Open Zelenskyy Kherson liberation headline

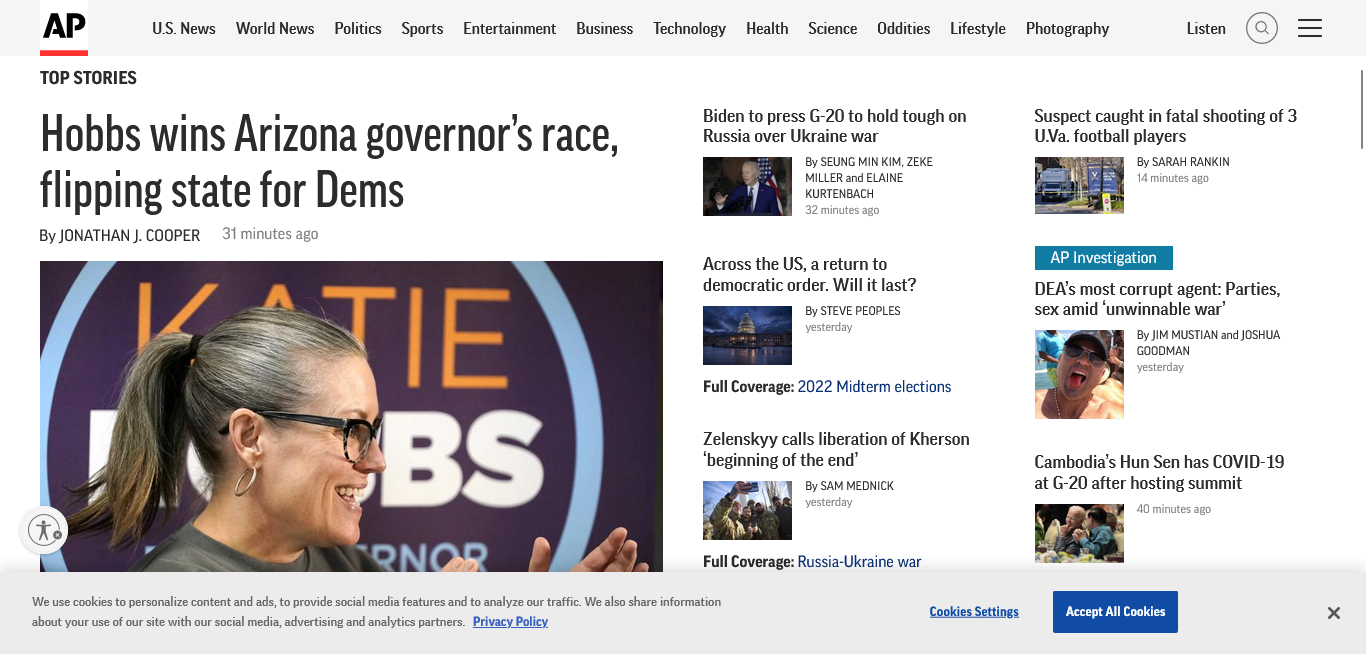(836, 449)
